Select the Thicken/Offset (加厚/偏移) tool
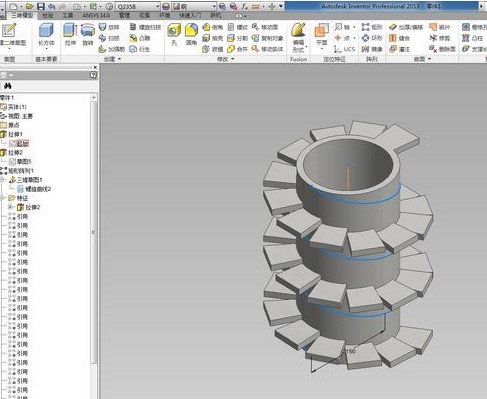487x399 pixels. [x=406, y=27]
